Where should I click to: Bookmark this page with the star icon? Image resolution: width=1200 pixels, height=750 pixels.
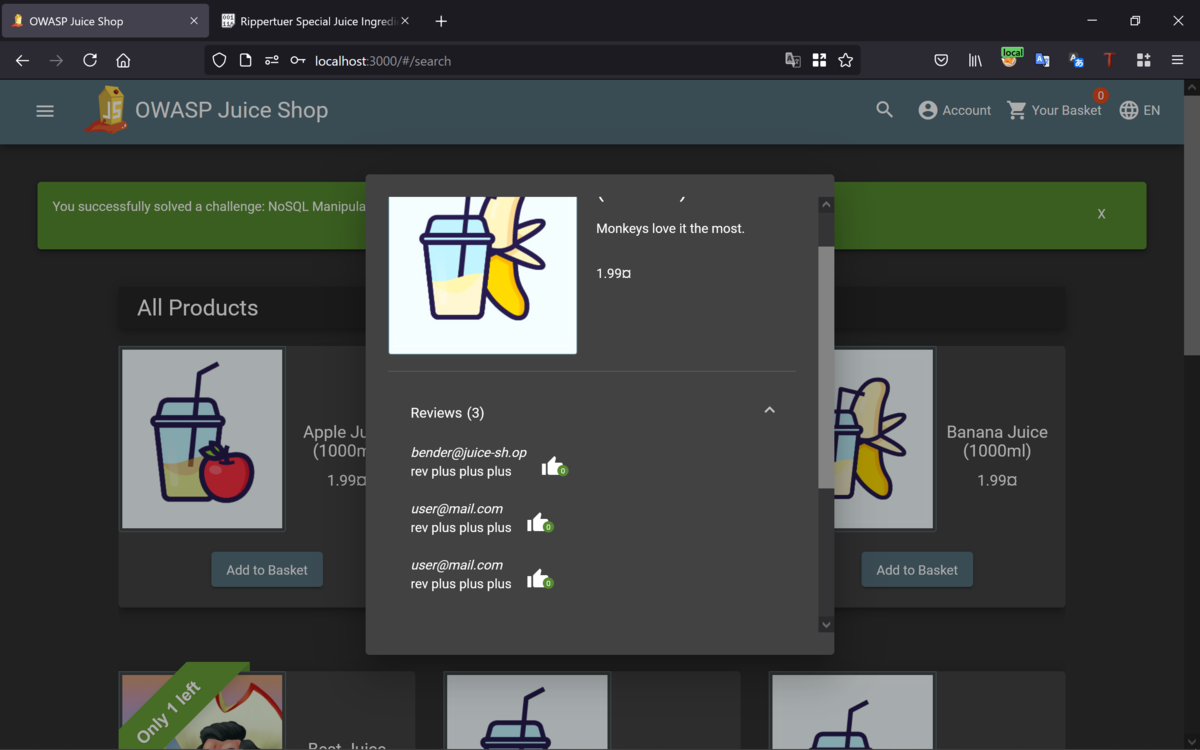(845, 60)
